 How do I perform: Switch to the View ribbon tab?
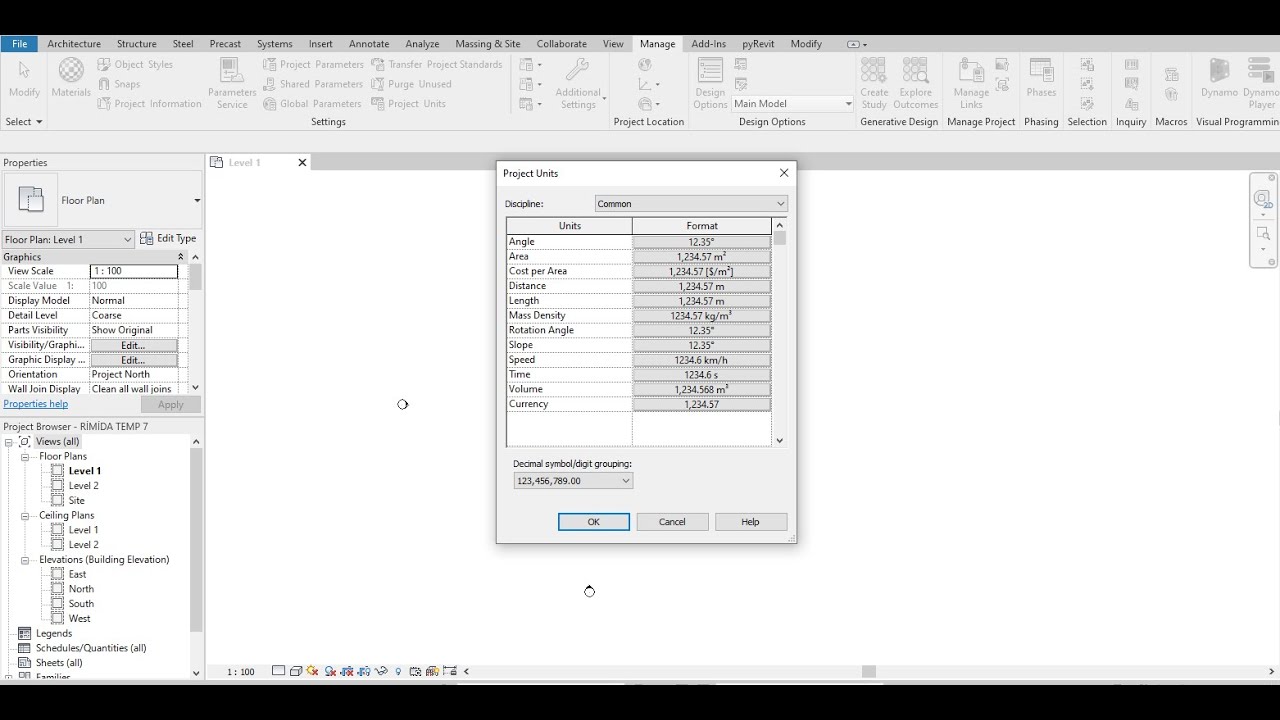[x=613, y=44]
